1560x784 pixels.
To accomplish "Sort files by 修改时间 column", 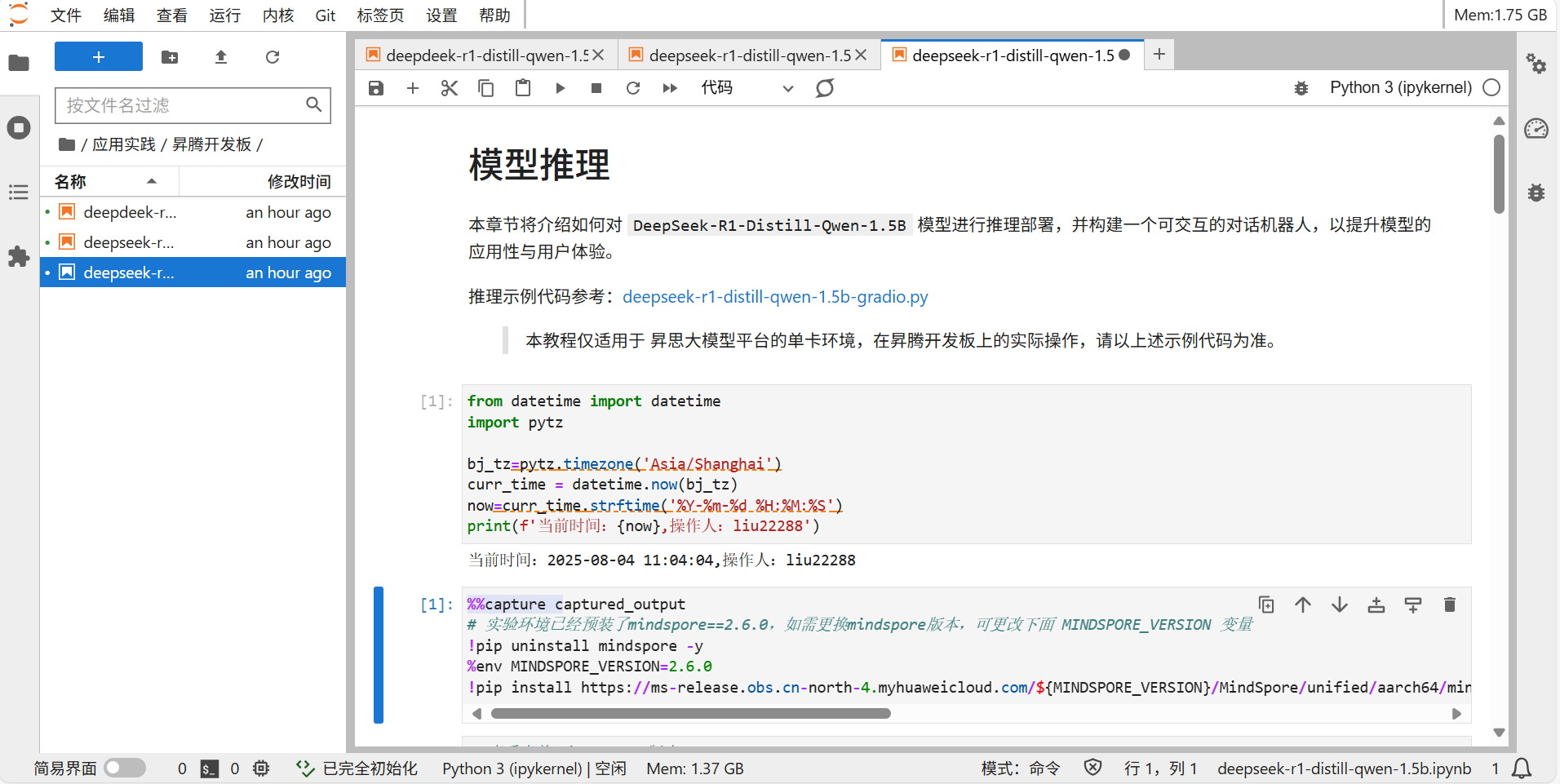I will coord(299,181).
